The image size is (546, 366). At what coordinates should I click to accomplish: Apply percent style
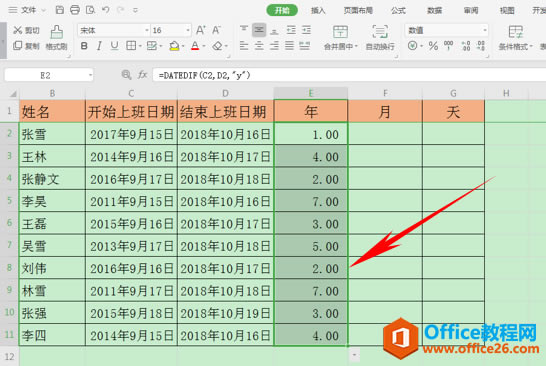(433, 46)
